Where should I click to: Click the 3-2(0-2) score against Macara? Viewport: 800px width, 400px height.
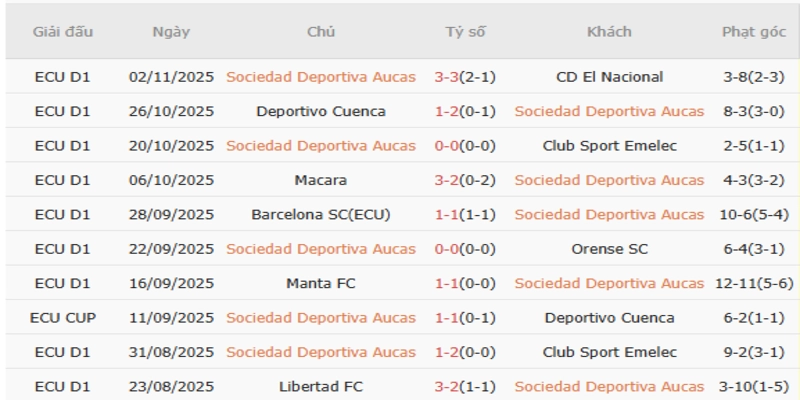pos(465,180)
